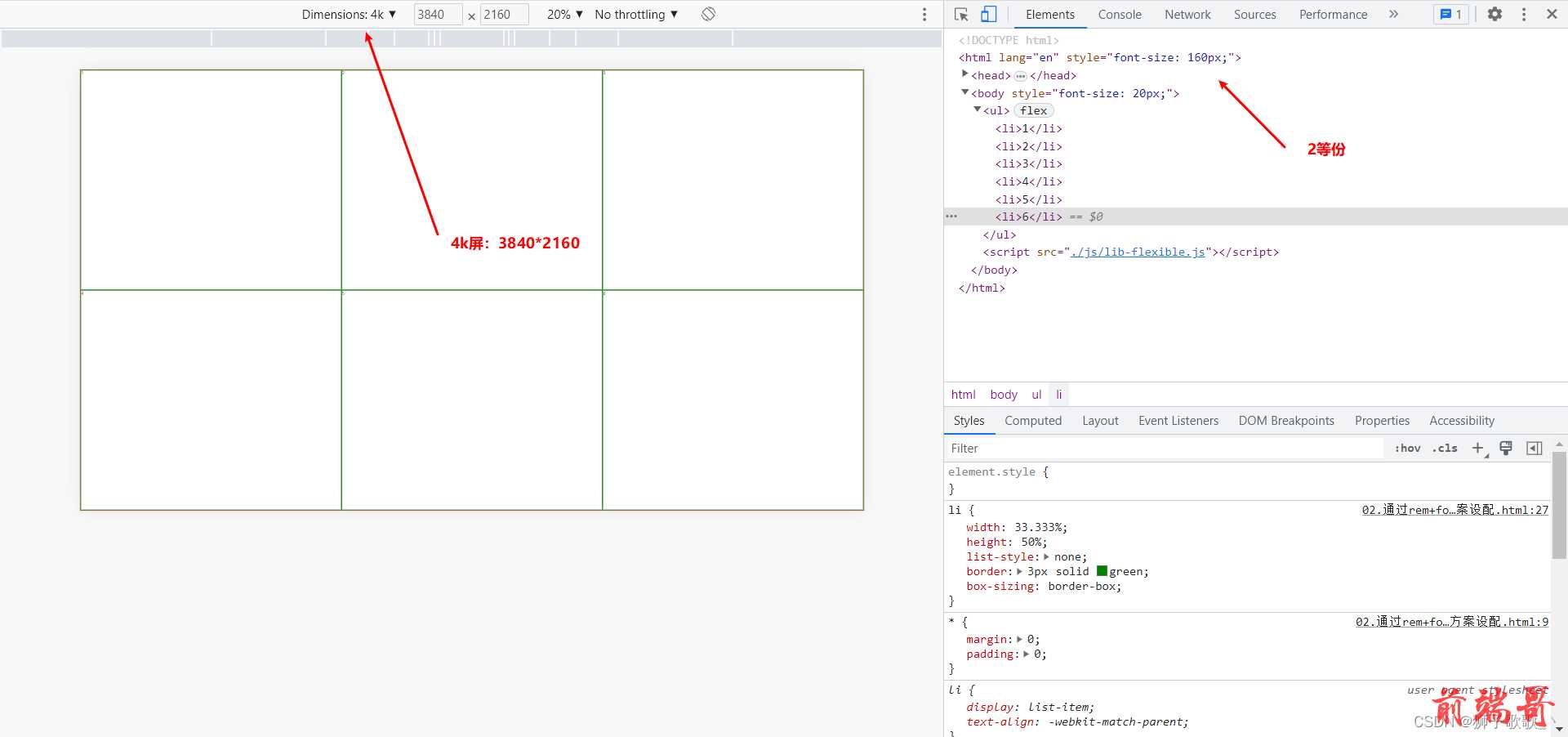Open the Properties tab
This screenshot has width=1568, height=737.
1382,421
